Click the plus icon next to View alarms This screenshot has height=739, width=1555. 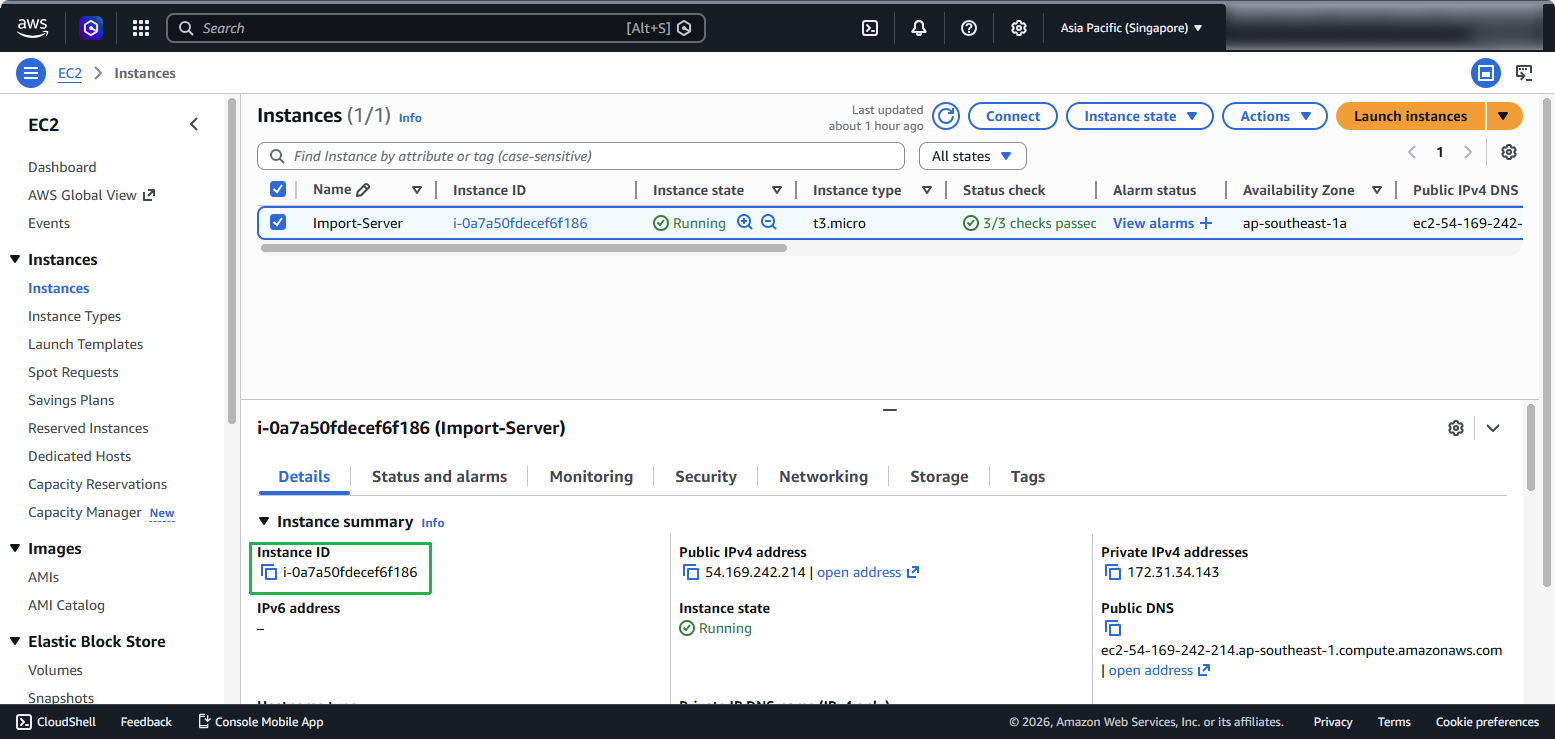point(1205,223)
